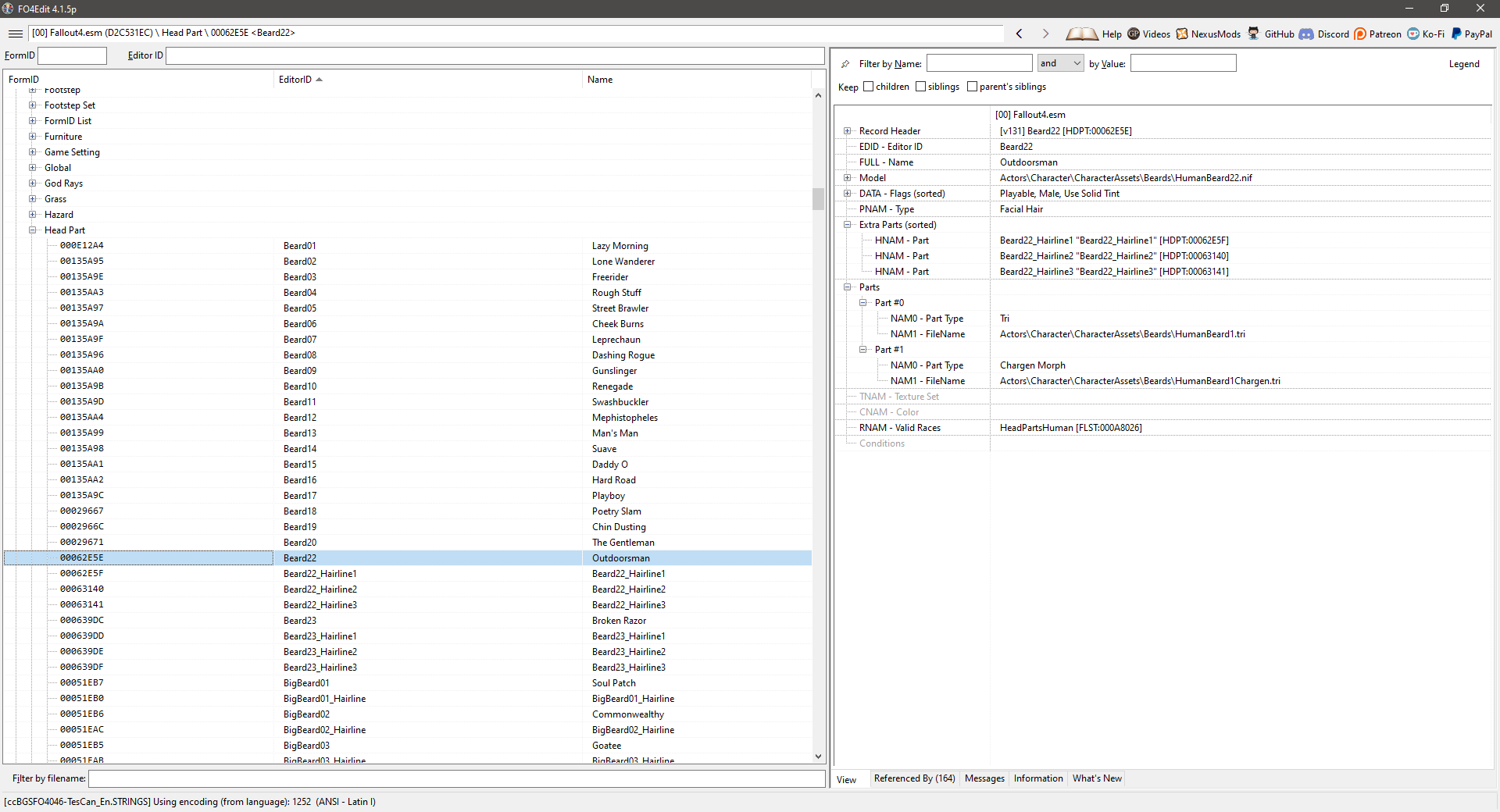Click the FO4Edit application icon in title bar

[x=8, y=9]
